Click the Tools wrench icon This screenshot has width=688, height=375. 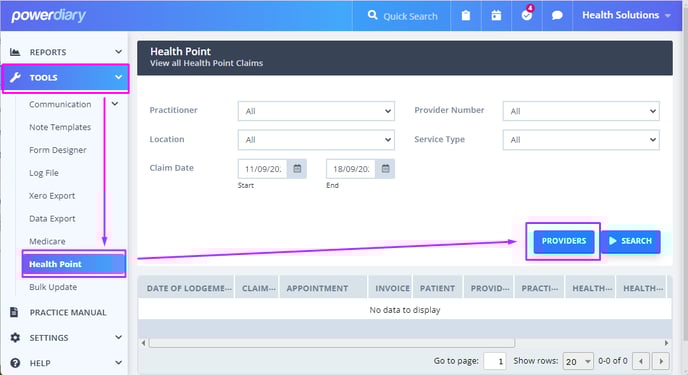(15, 78)
